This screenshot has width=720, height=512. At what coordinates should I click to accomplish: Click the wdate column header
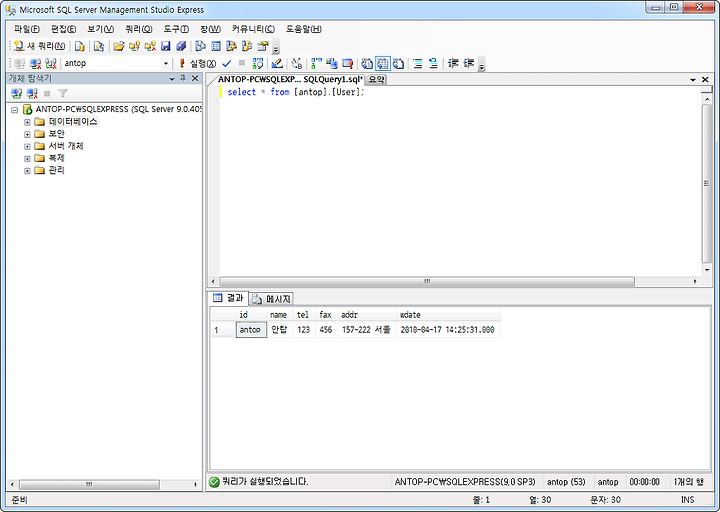click(448, 315)
